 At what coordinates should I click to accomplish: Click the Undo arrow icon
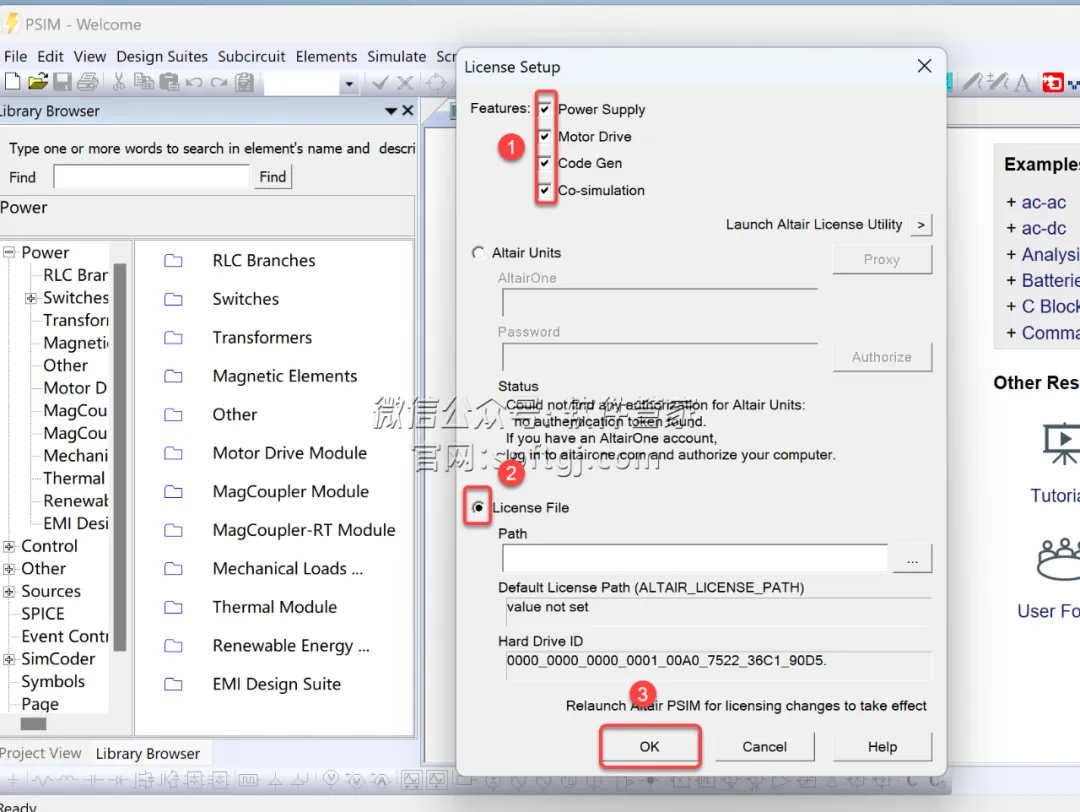pos(194,83)
